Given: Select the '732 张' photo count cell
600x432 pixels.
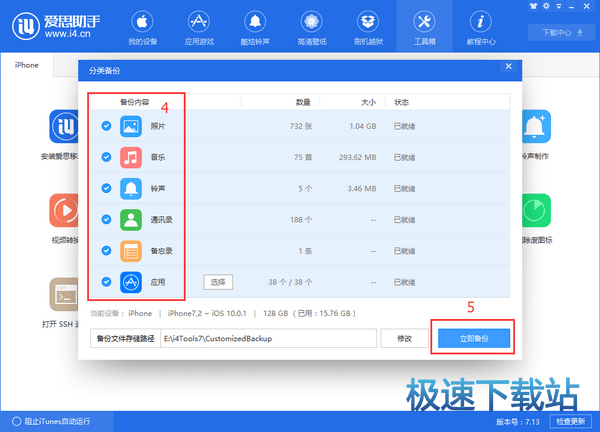Looking at the screenshot, I should click(x=301, y=126).
